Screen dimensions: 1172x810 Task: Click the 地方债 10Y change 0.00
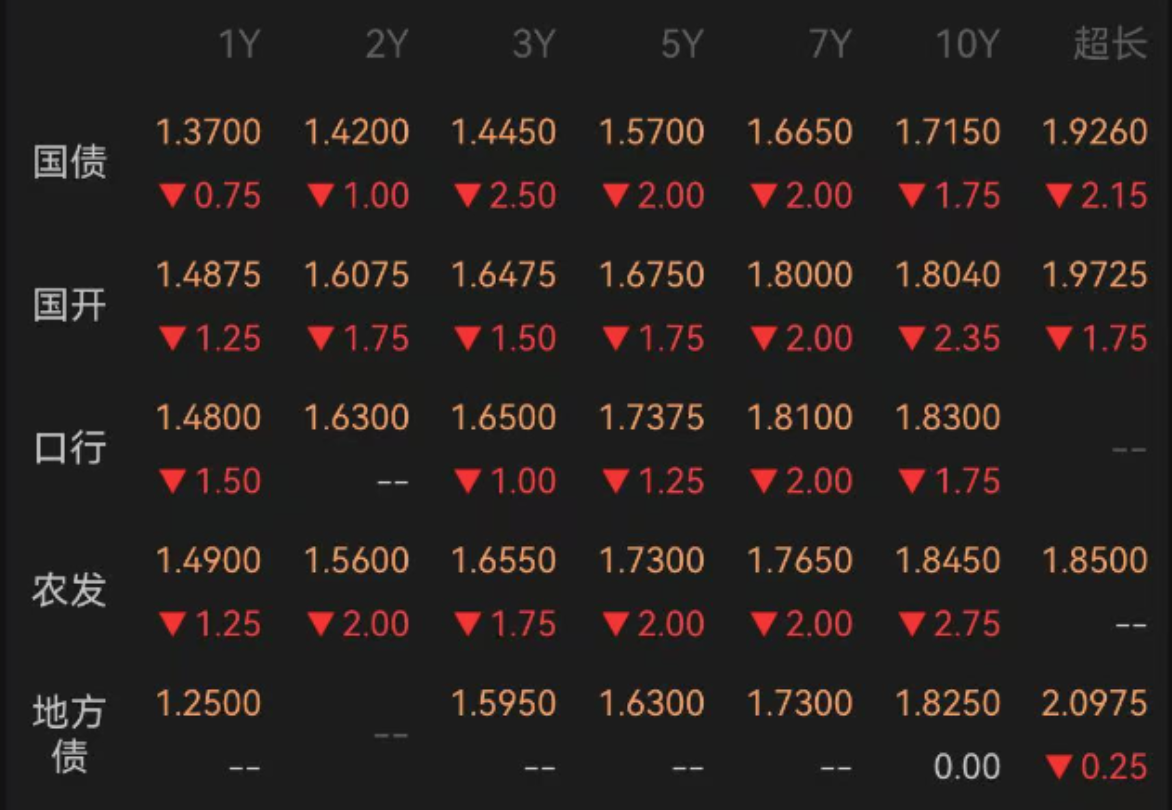[967, 767]
